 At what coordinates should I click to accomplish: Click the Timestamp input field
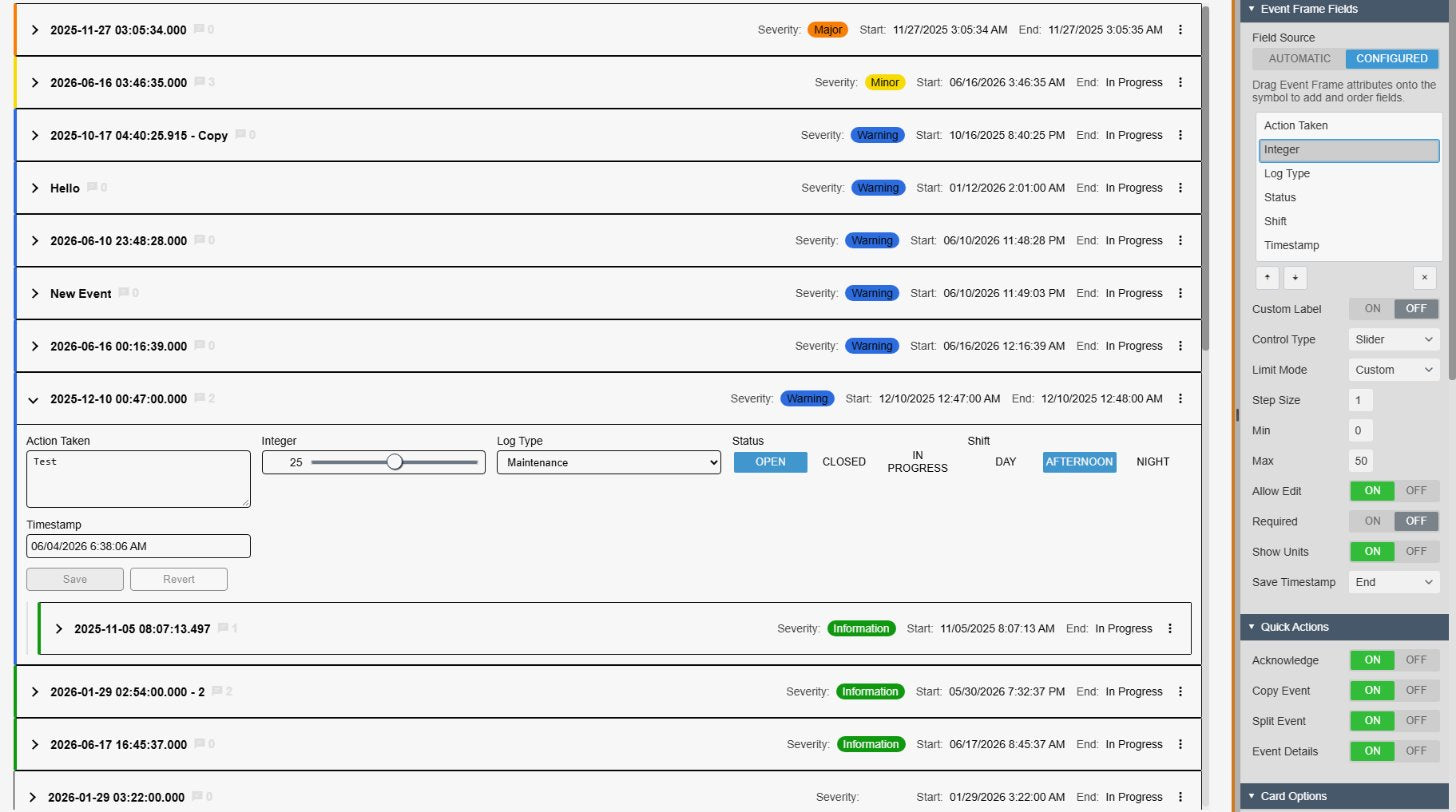pos(138,546)
